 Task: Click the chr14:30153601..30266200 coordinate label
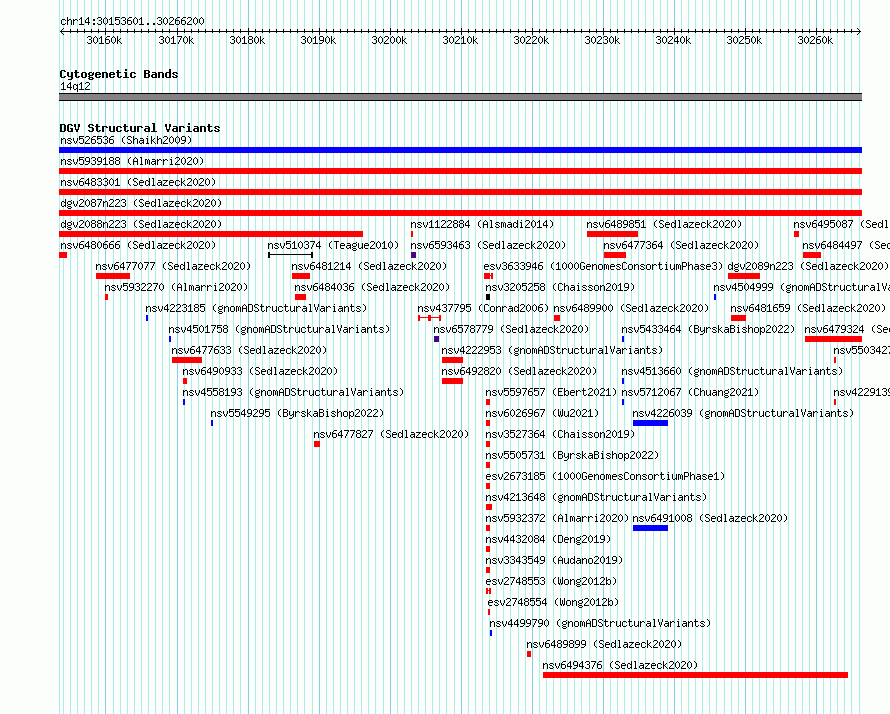(x=132, y=22)
